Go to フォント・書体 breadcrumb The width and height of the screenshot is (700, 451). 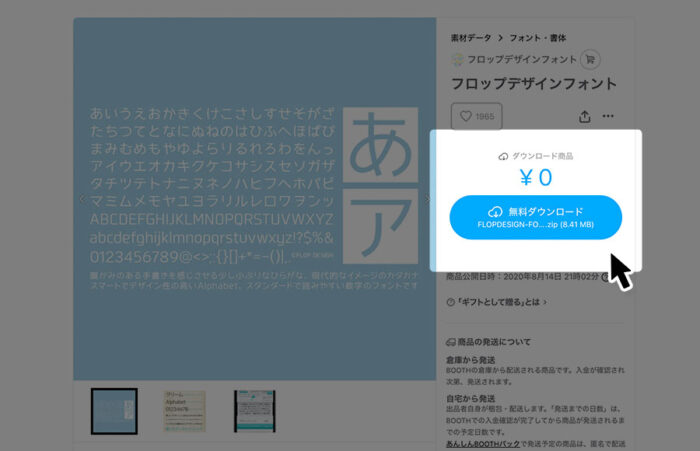(x=538, y=38)
